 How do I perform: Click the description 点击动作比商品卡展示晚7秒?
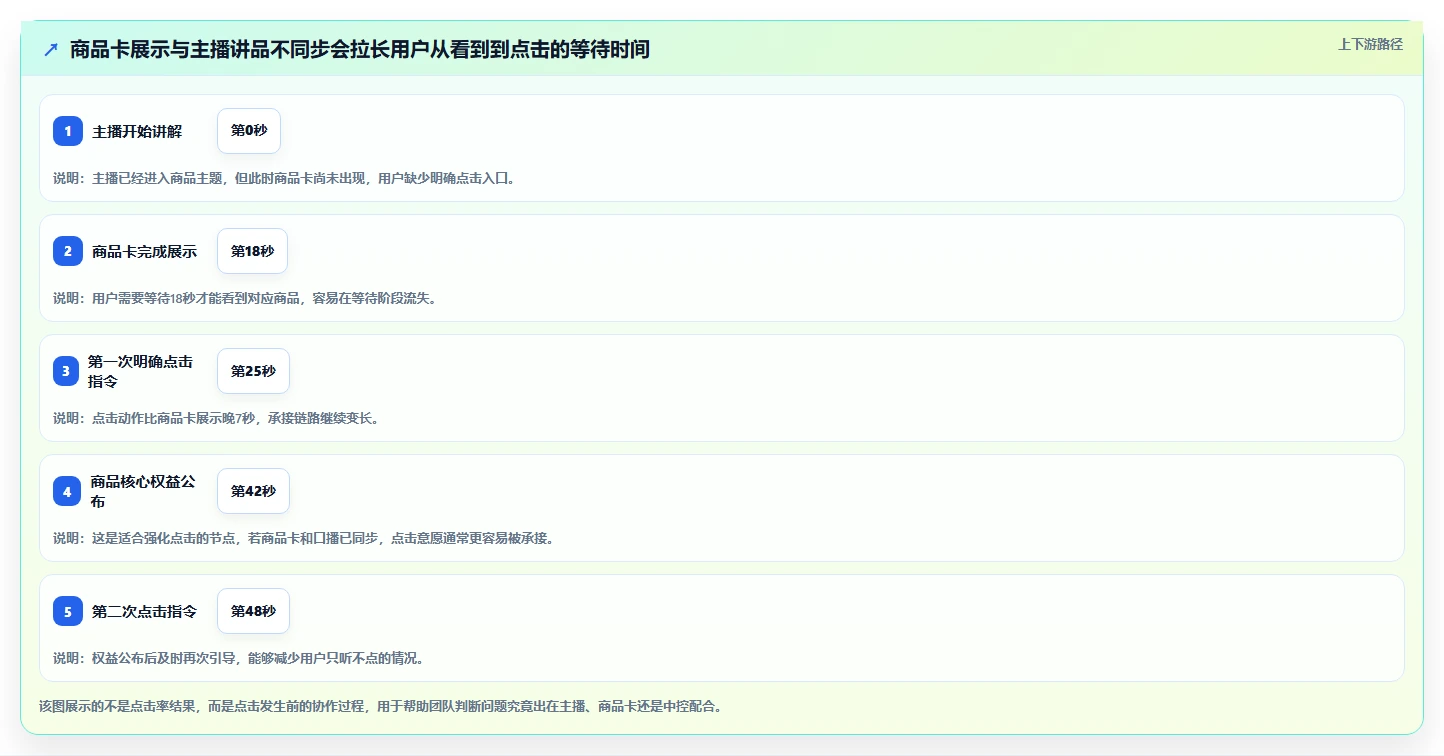[216, 418]
